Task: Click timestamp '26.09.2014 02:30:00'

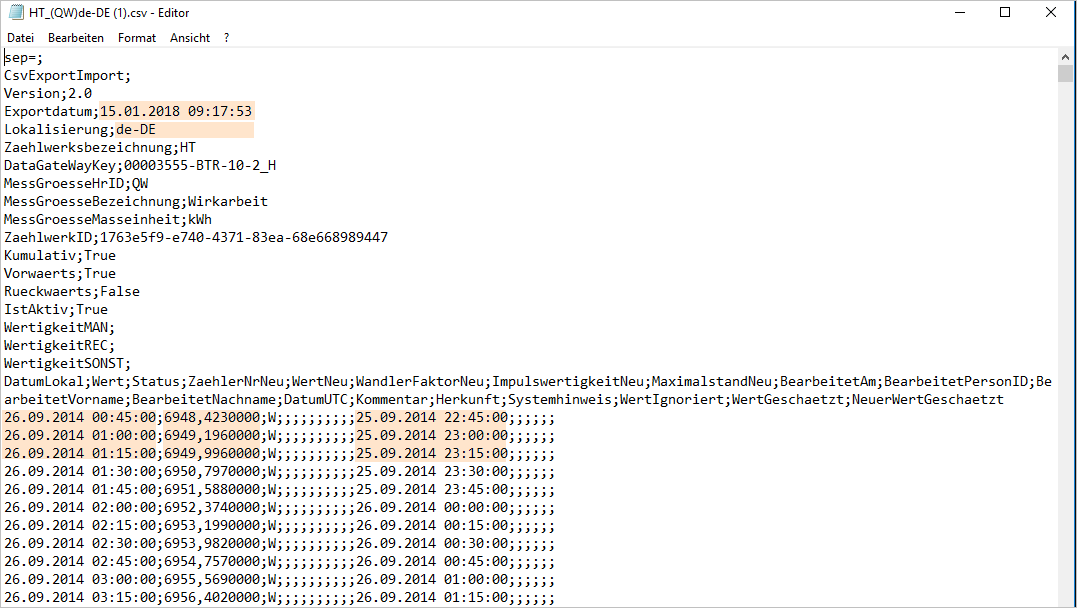Action: [80, 543]
